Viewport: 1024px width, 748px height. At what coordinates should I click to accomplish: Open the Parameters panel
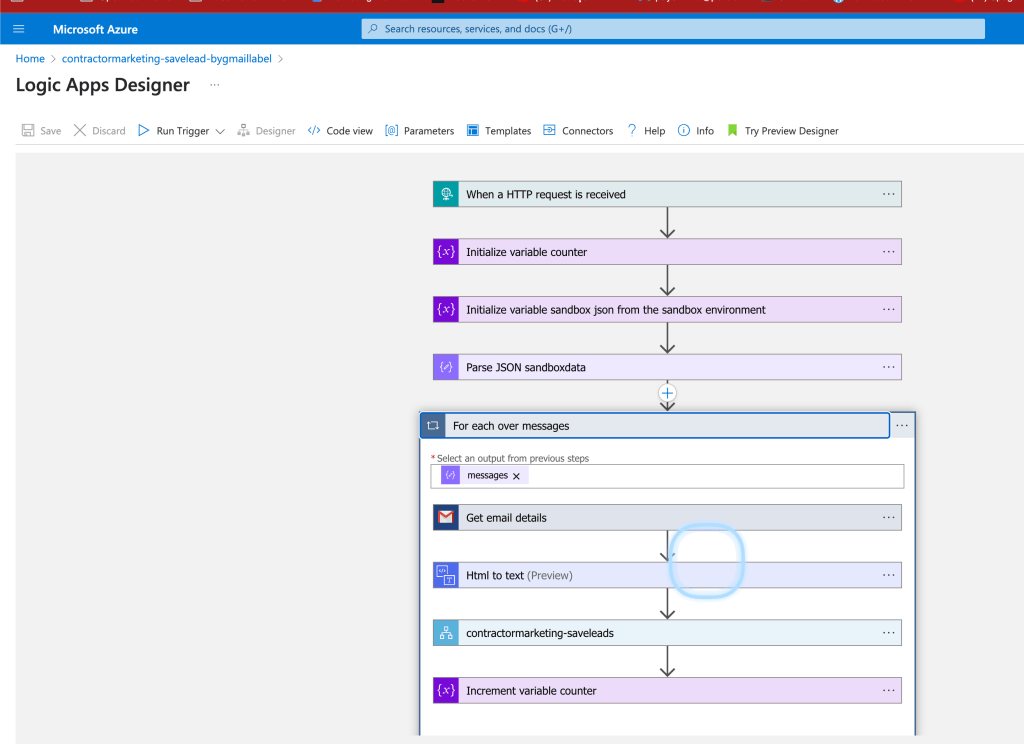pyautogui.click(x=428, y=131)
